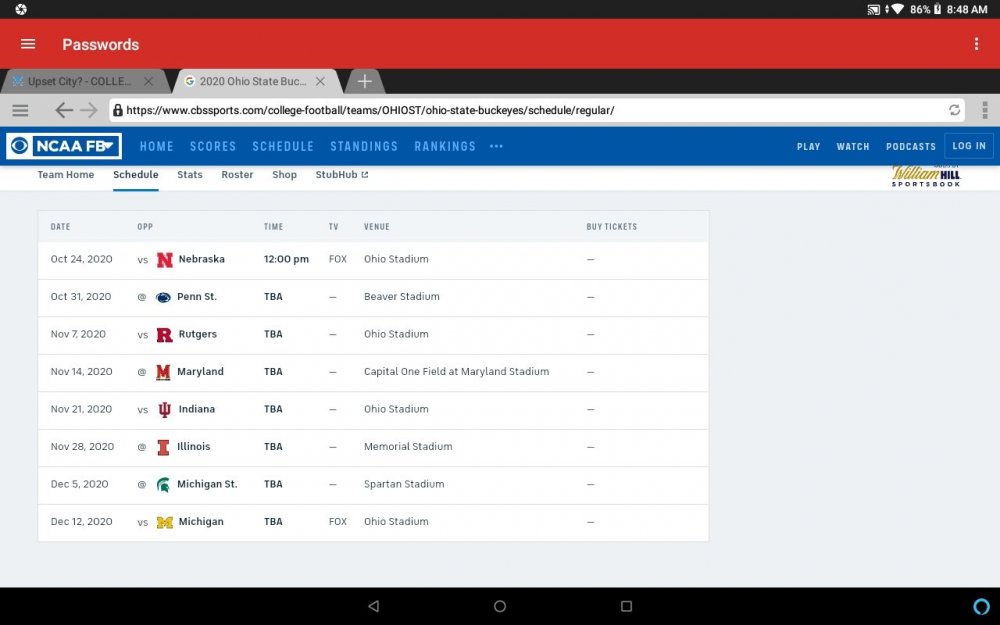
Task: Open the SCORES nav item
Action: pos(213,147)
